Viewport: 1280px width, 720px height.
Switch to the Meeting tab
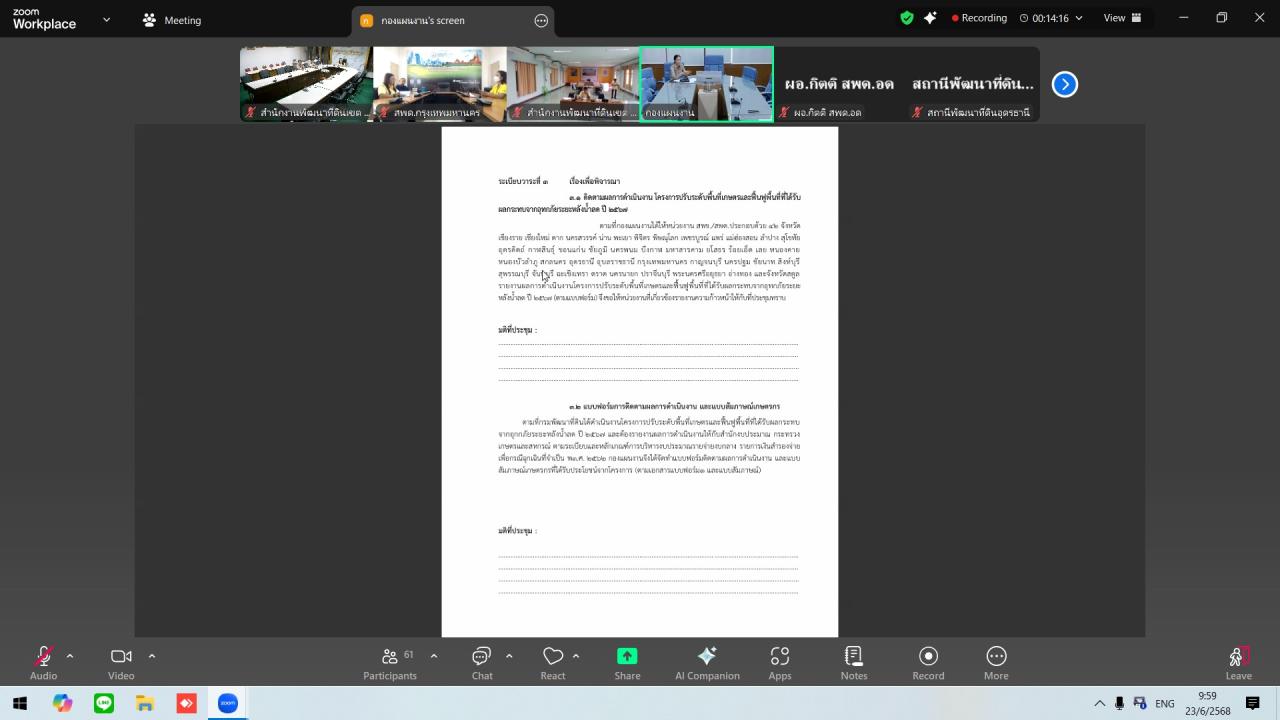click(x=172, y=20)
